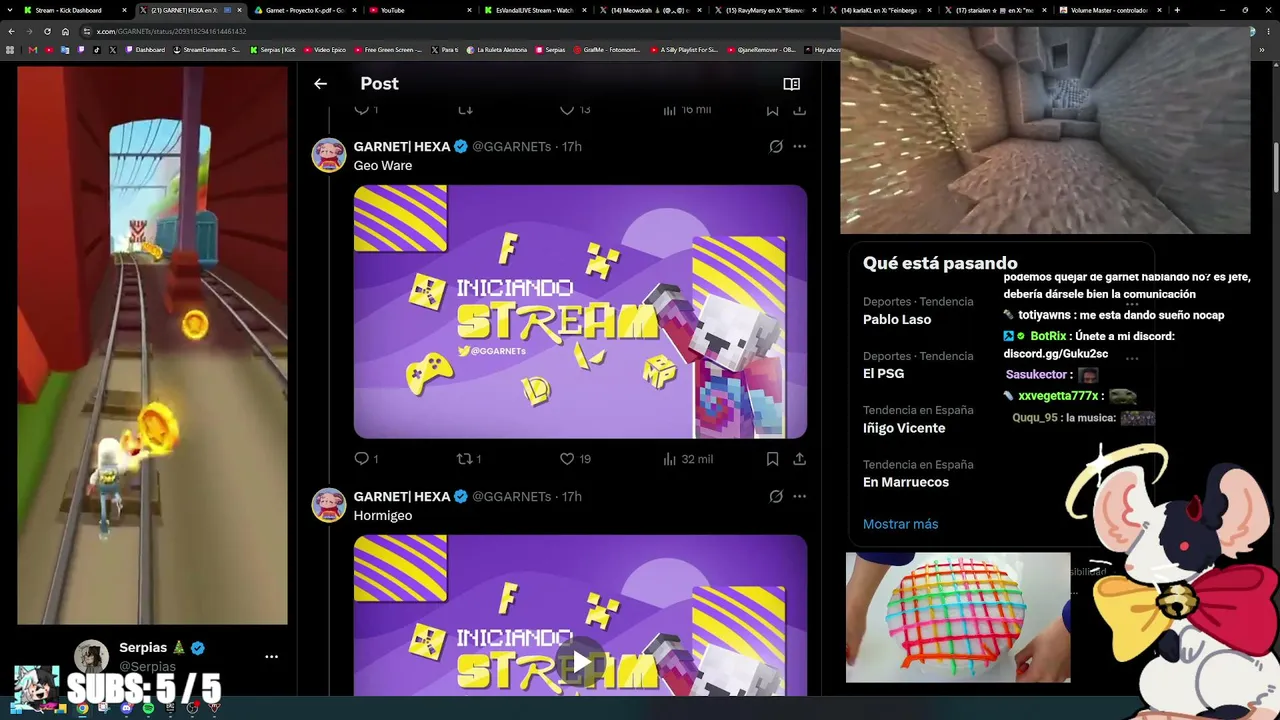Open the Twitch bookmark icon
This screenshot has height=720, width=1280.
[81, 50]
